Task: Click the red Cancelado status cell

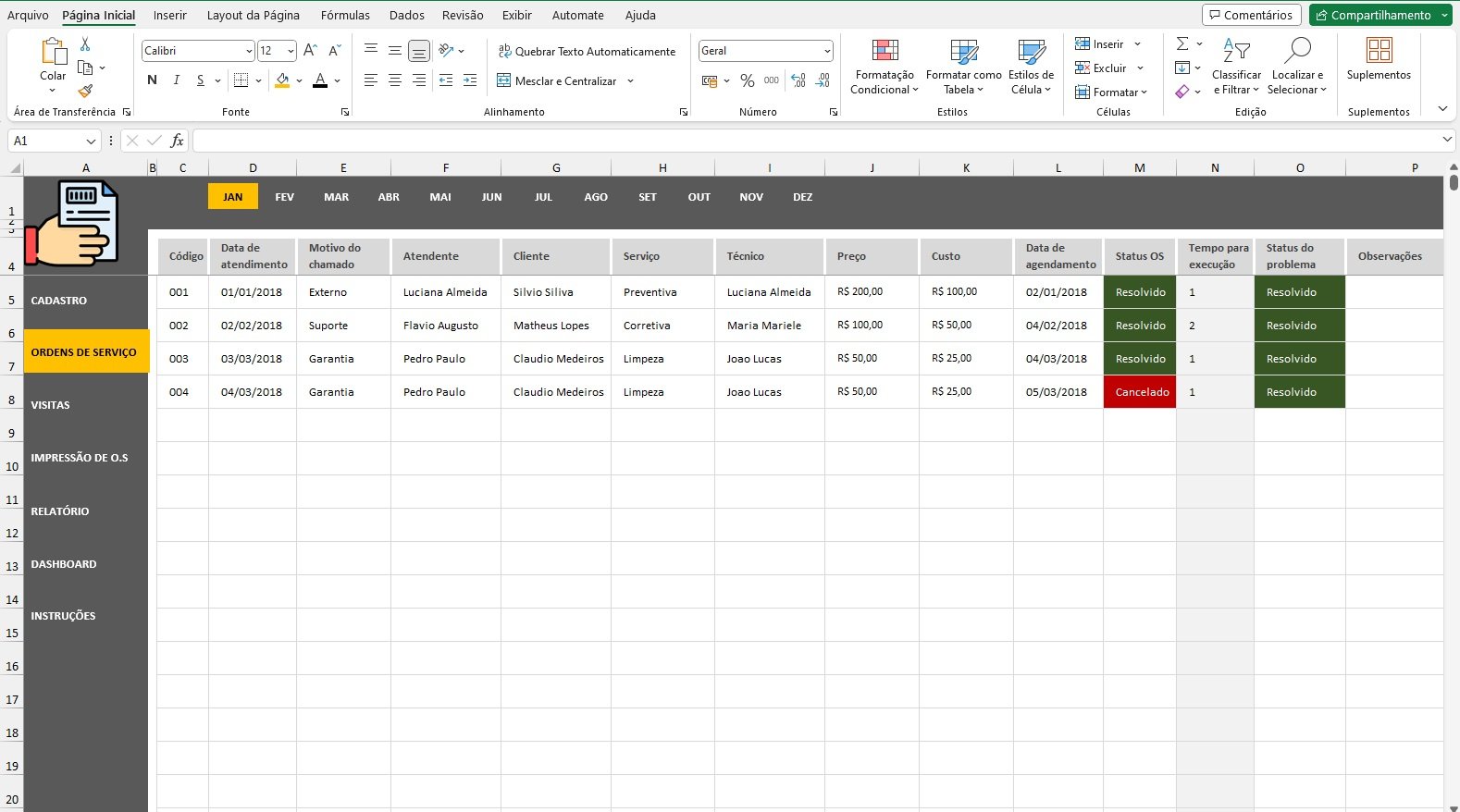Action: tap(1140, 392)
